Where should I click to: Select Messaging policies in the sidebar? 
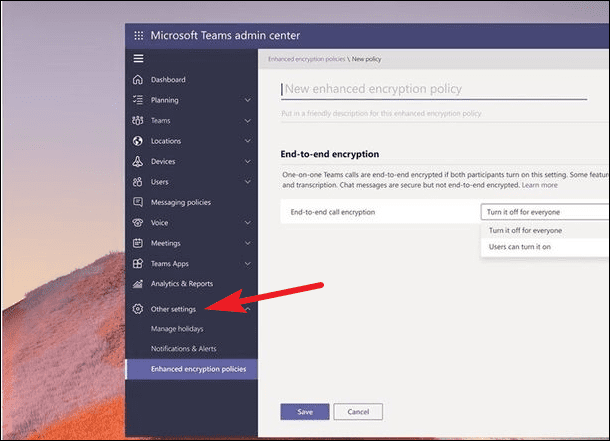(181, 202)
